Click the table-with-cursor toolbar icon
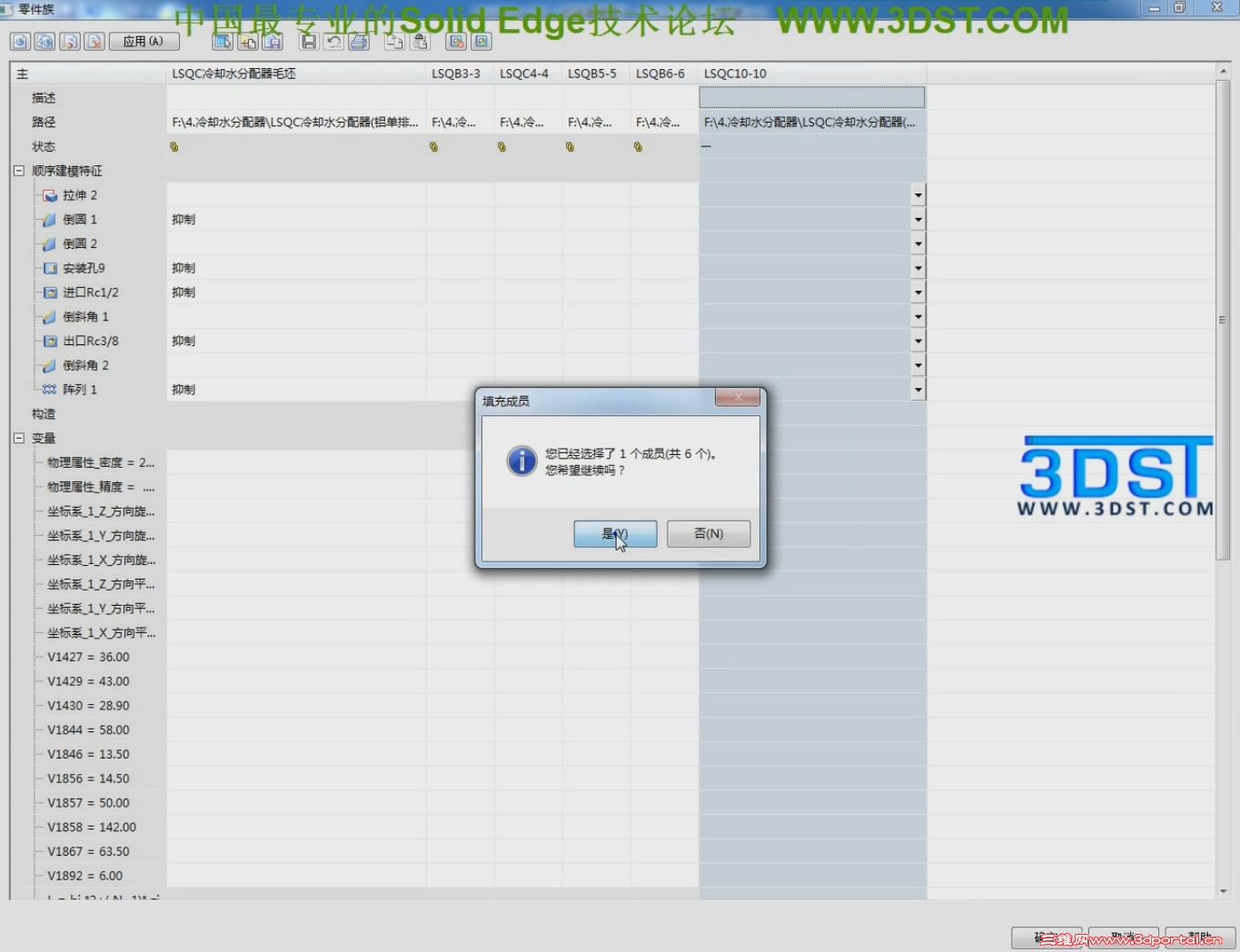Screen dimensions: 1240x952 (x=222, y=42)
